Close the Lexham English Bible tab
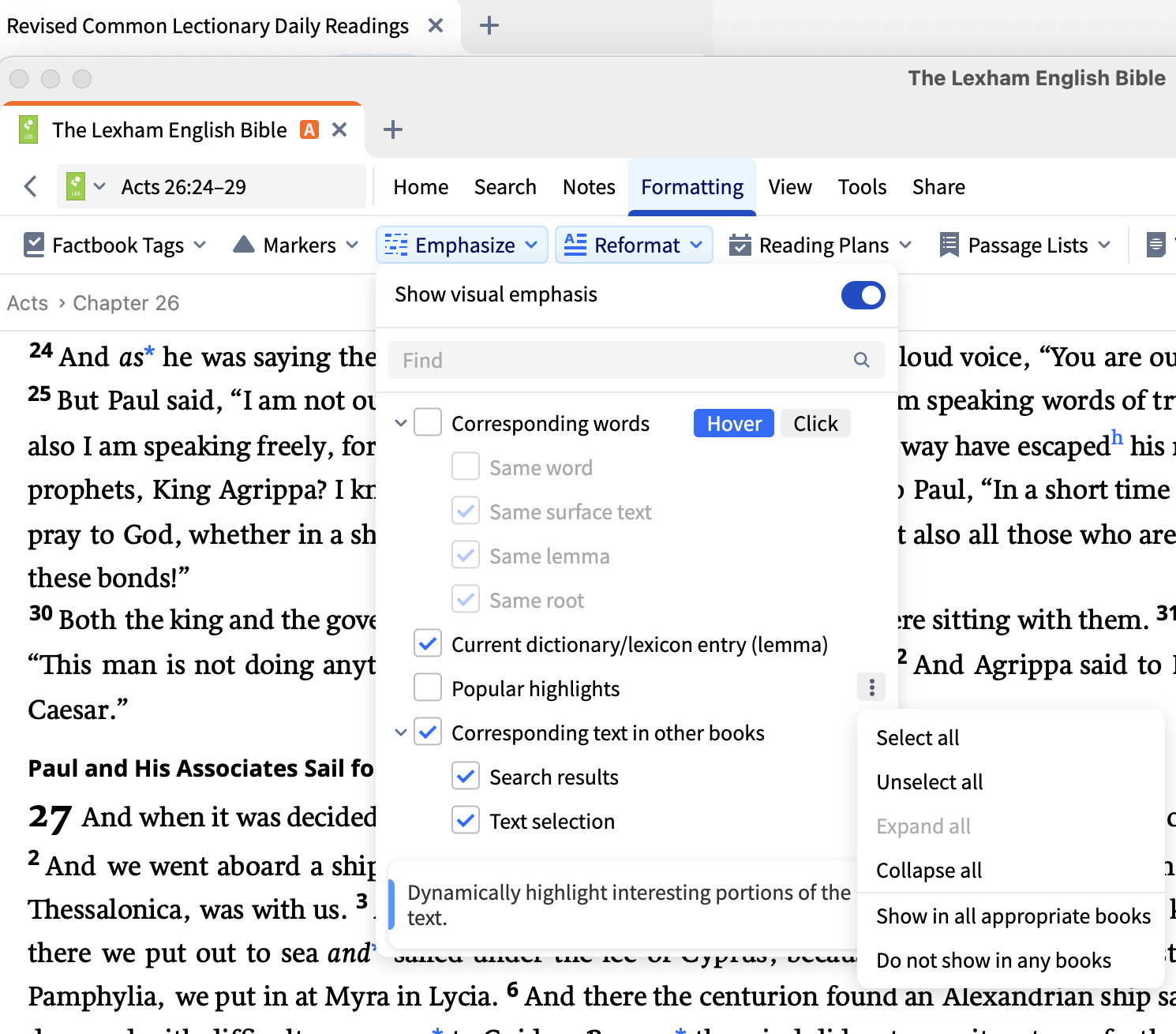Image resolution: width=1176 pixels, height=1034 pixels. [x=339, y=129]
